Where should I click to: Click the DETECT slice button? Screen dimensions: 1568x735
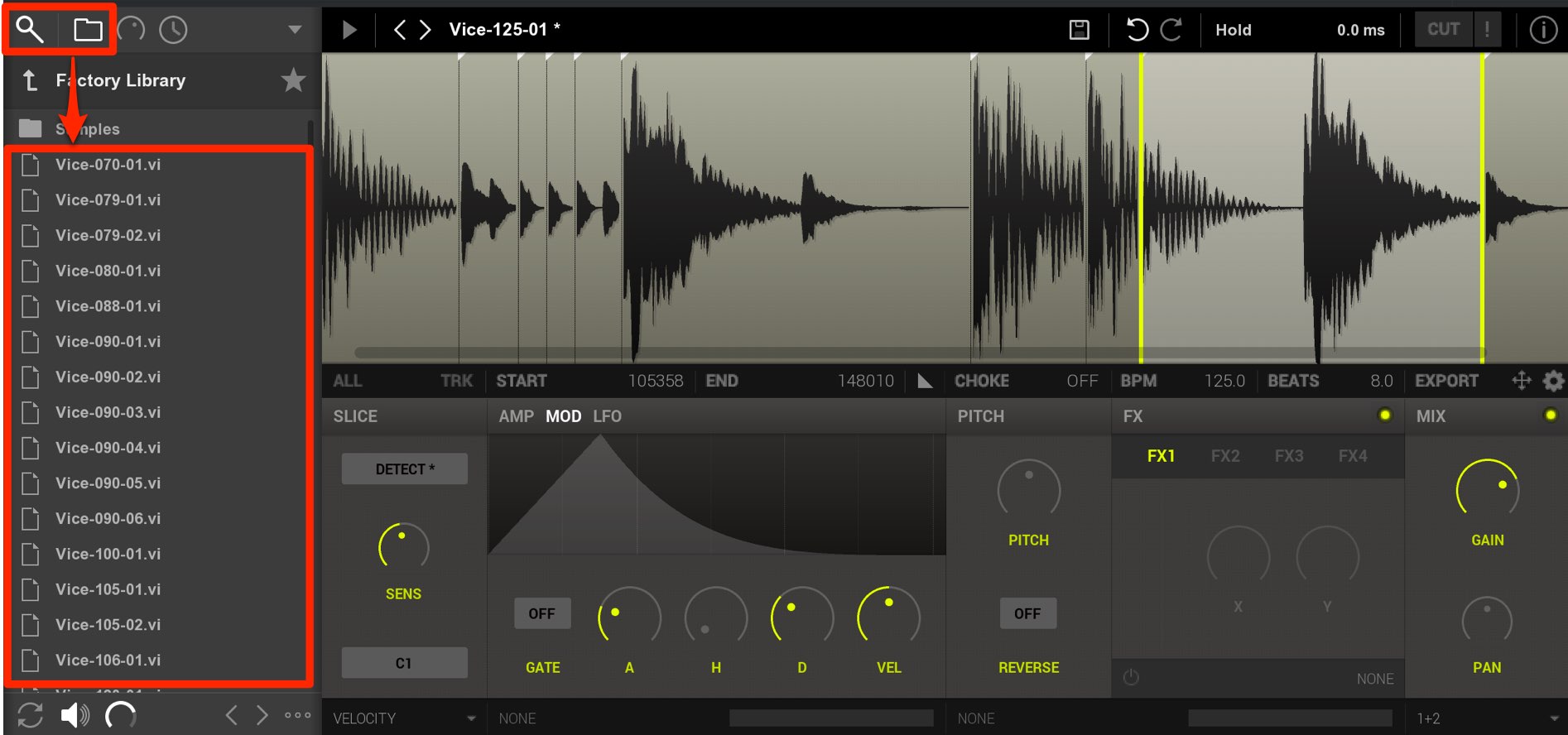pos(405,469)
